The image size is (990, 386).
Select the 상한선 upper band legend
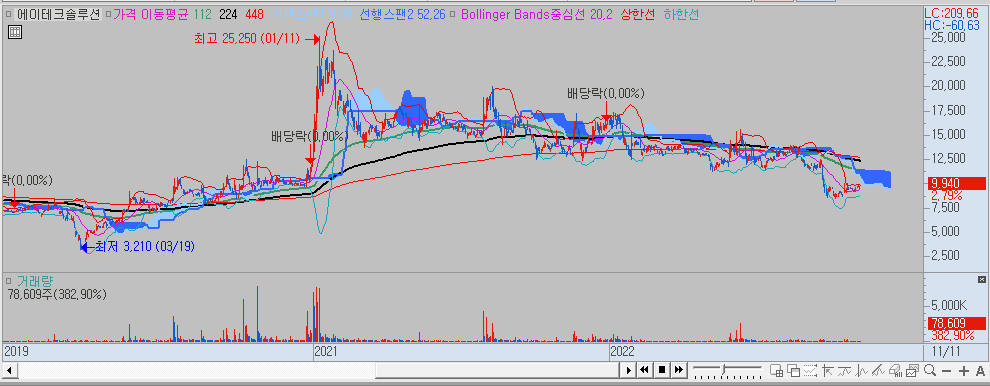pos(637,14)
